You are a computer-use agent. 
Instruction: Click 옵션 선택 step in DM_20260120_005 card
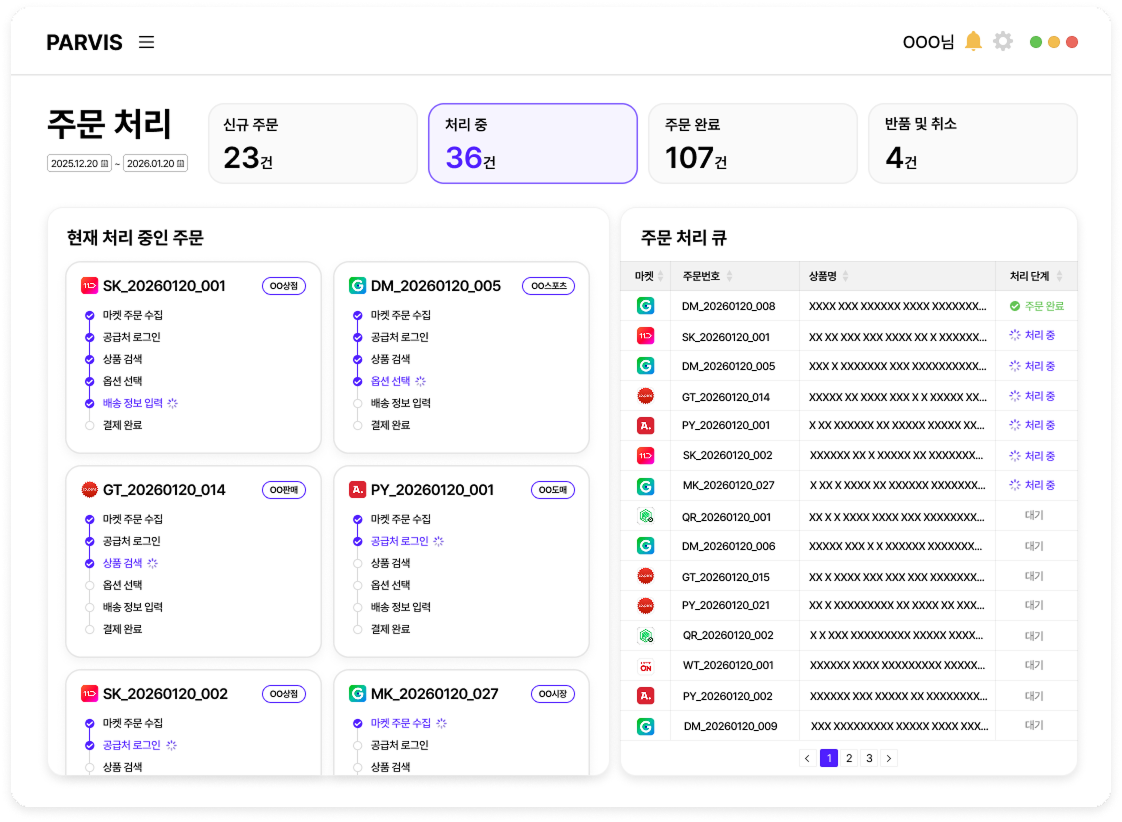[391, 381]
